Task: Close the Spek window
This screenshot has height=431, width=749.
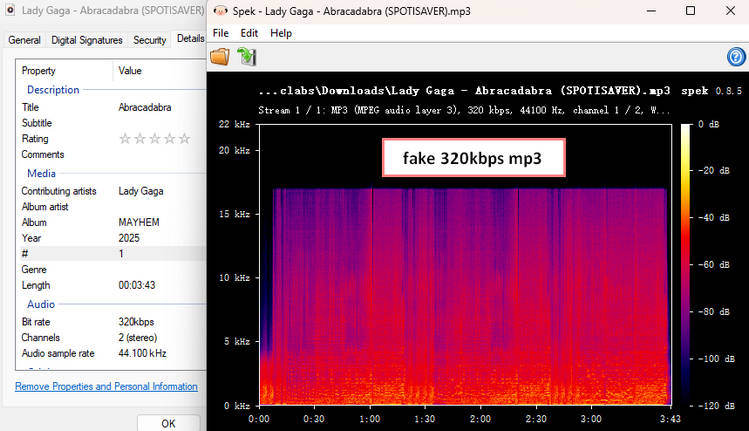Action: pyautogui.click(x=730, y=11)
